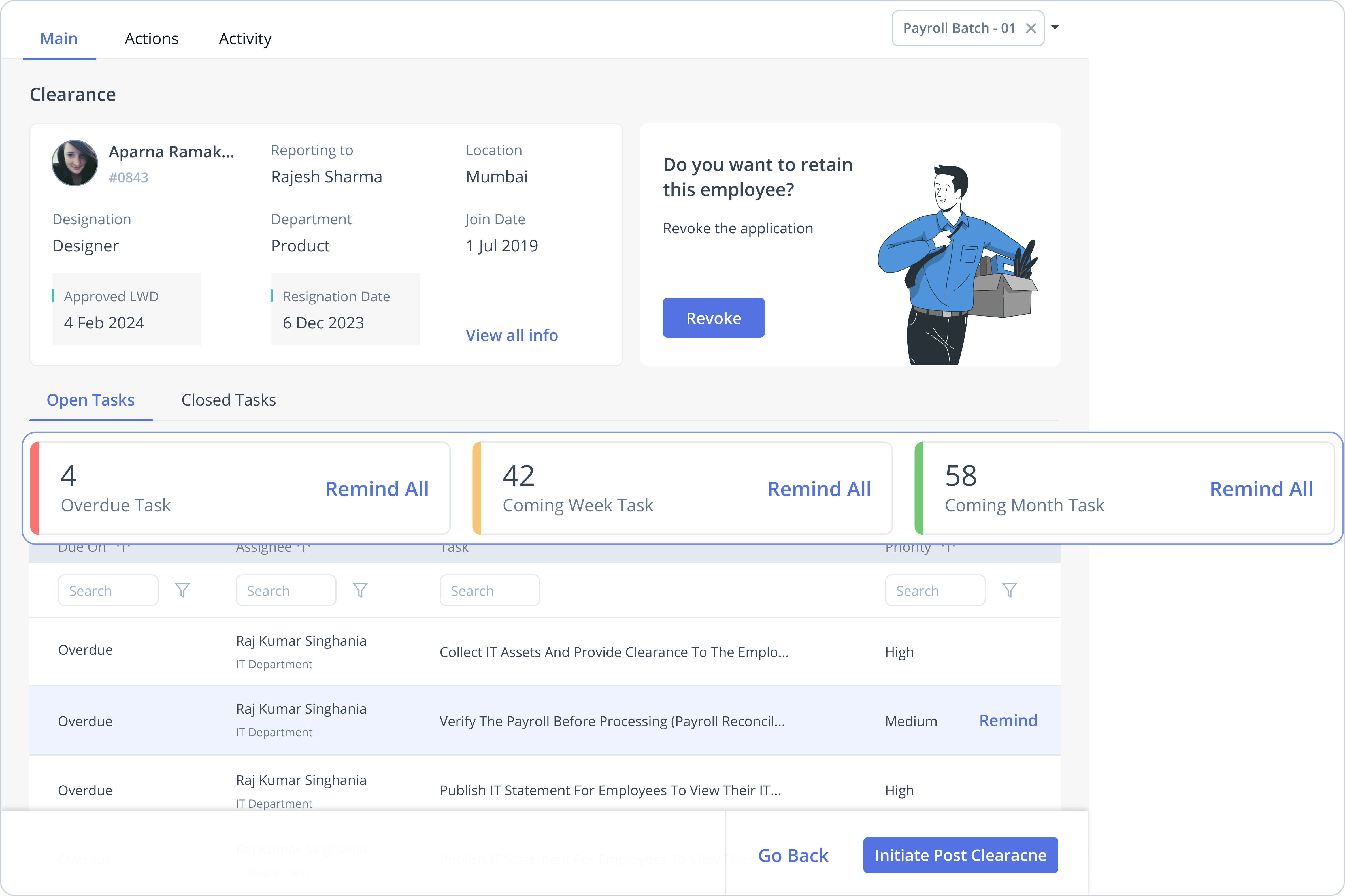Click the Designer designation value
Screen dimensions: 1345x896
[86, 246]
